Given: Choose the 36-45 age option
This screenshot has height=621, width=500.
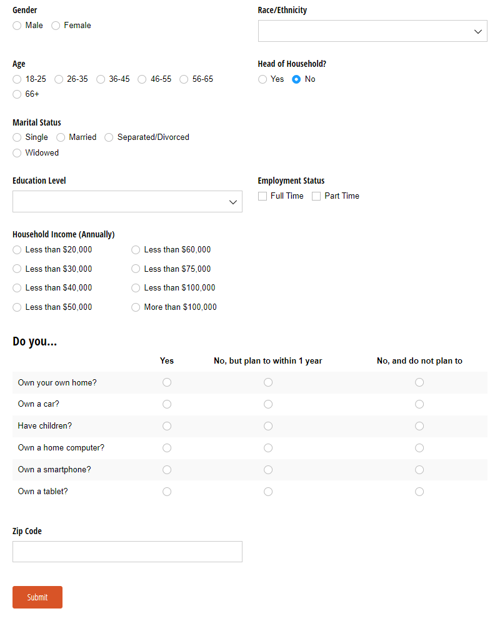Looking at the screenshot, I should point(101,79).
